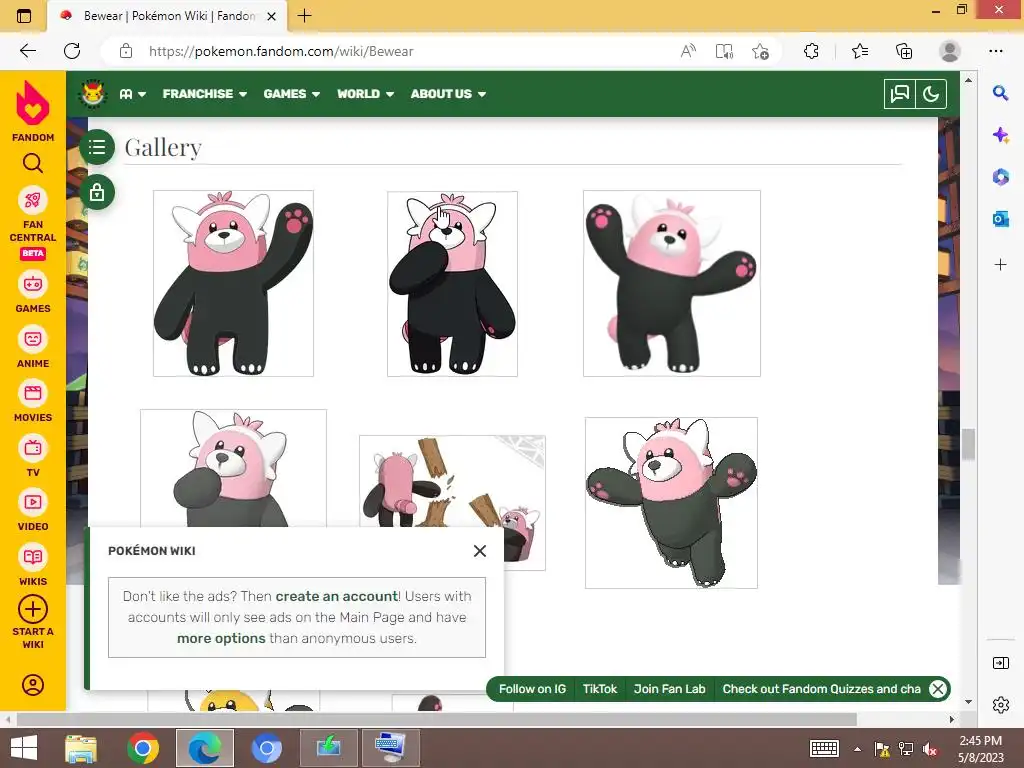Open the Wikis section in Fandom sidebar
Viewport: 1024px width, 768px height.
click(33, 566)
